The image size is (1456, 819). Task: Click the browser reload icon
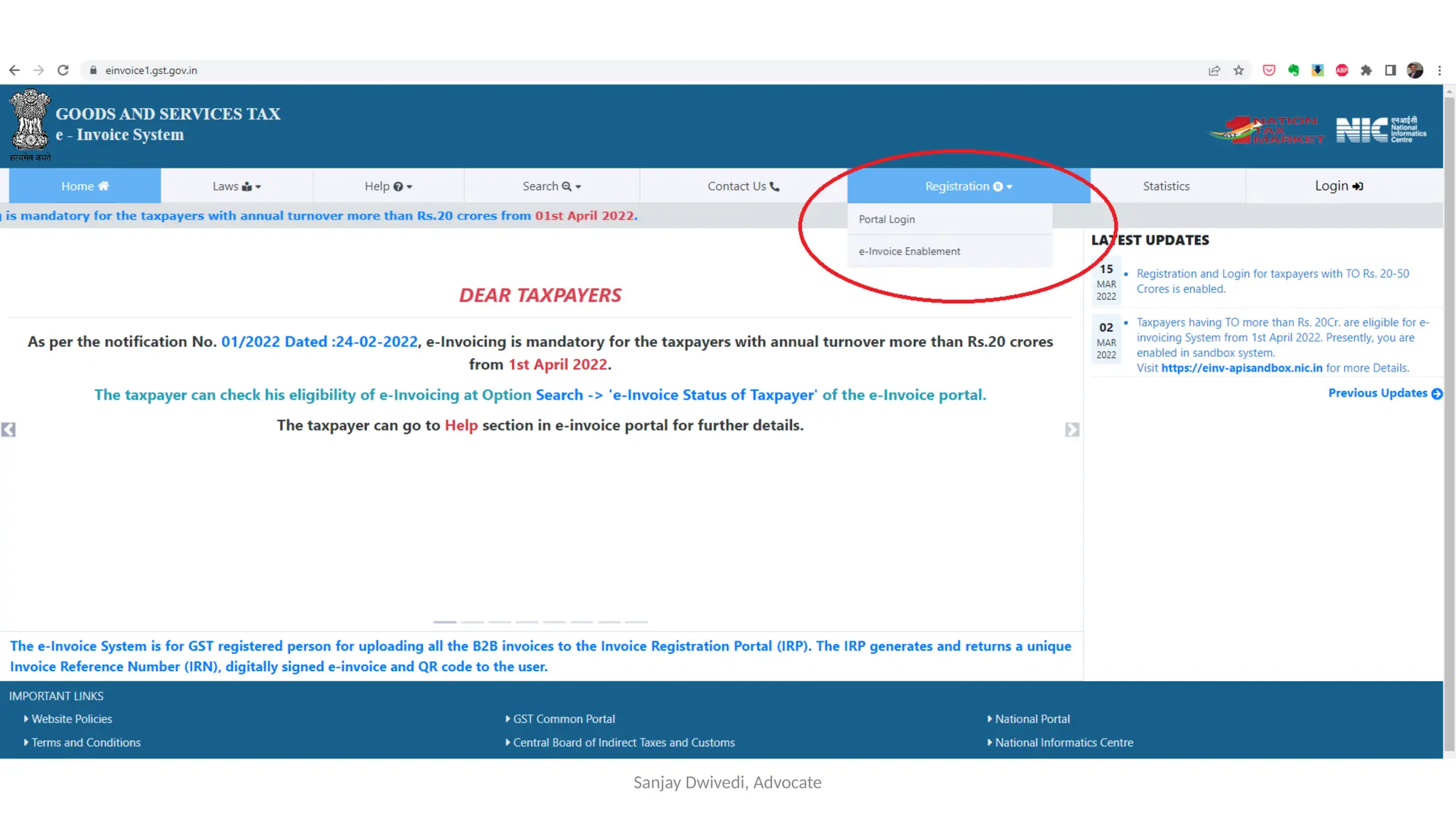pyautogui.click(x=63, y=70)
